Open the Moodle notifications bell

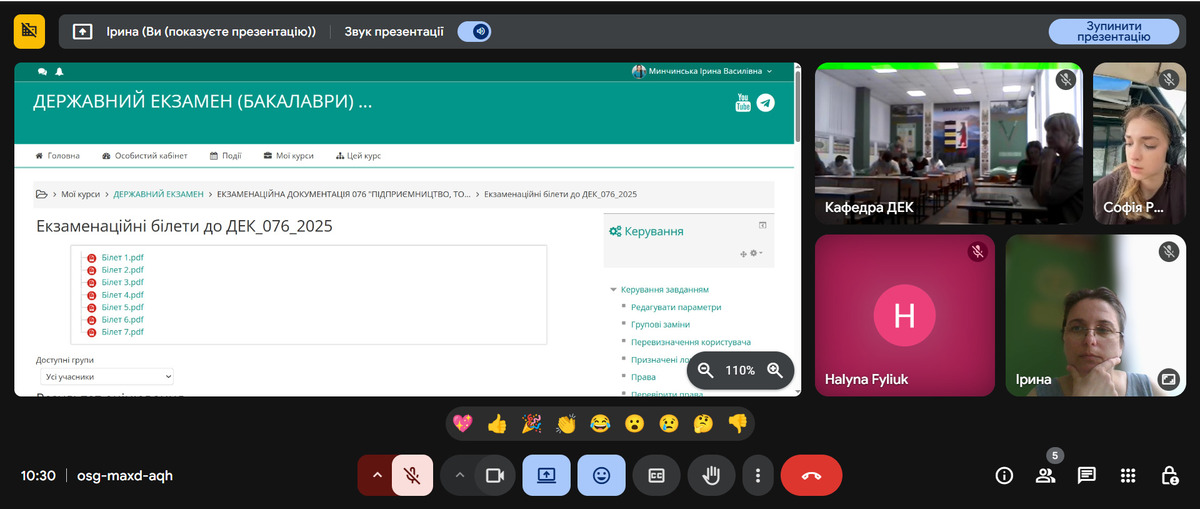(x=59, y=72)
